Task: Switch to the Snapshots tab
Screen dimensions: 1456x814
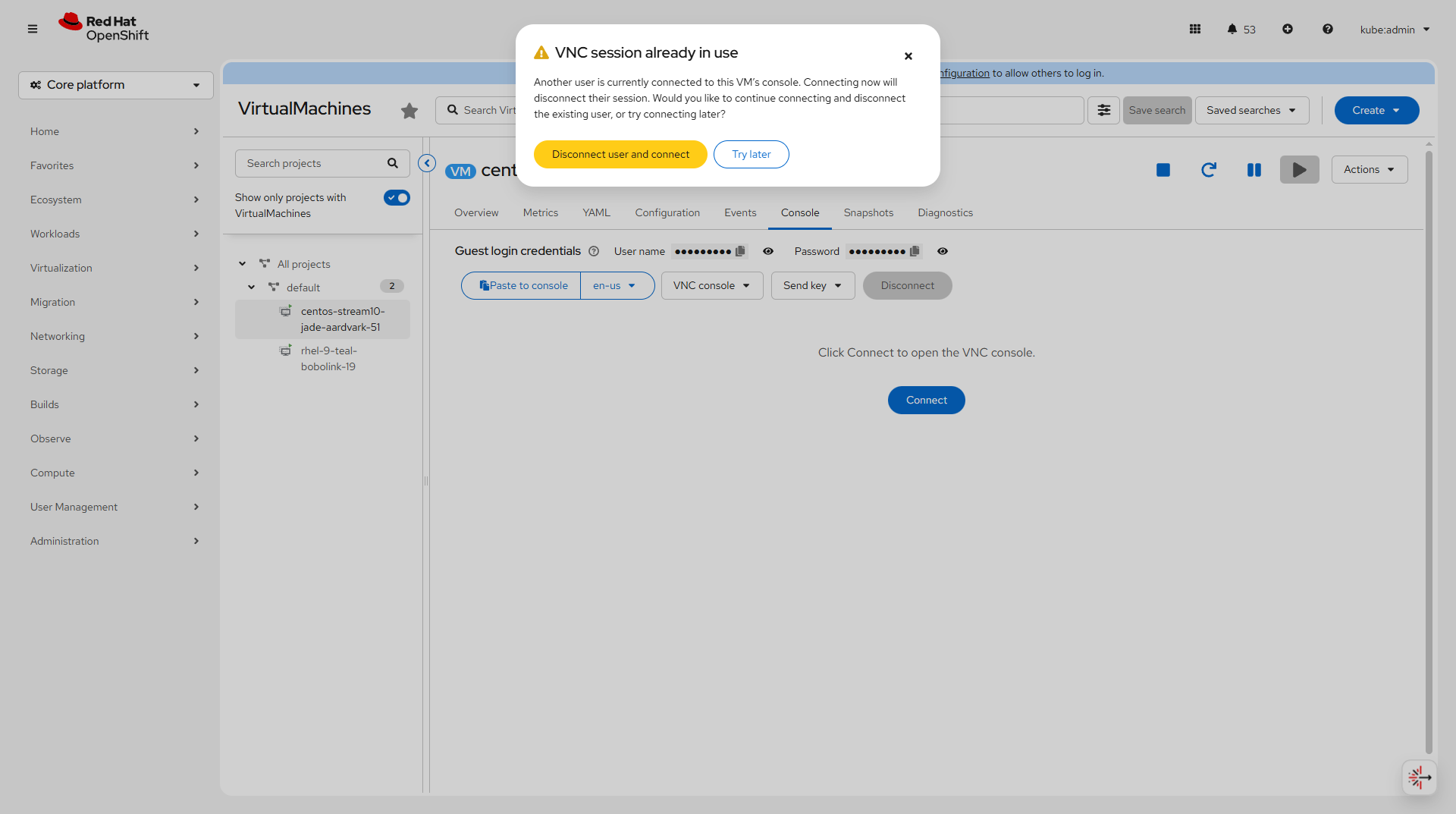Action: pyautogui.click(x=868, y=212)
